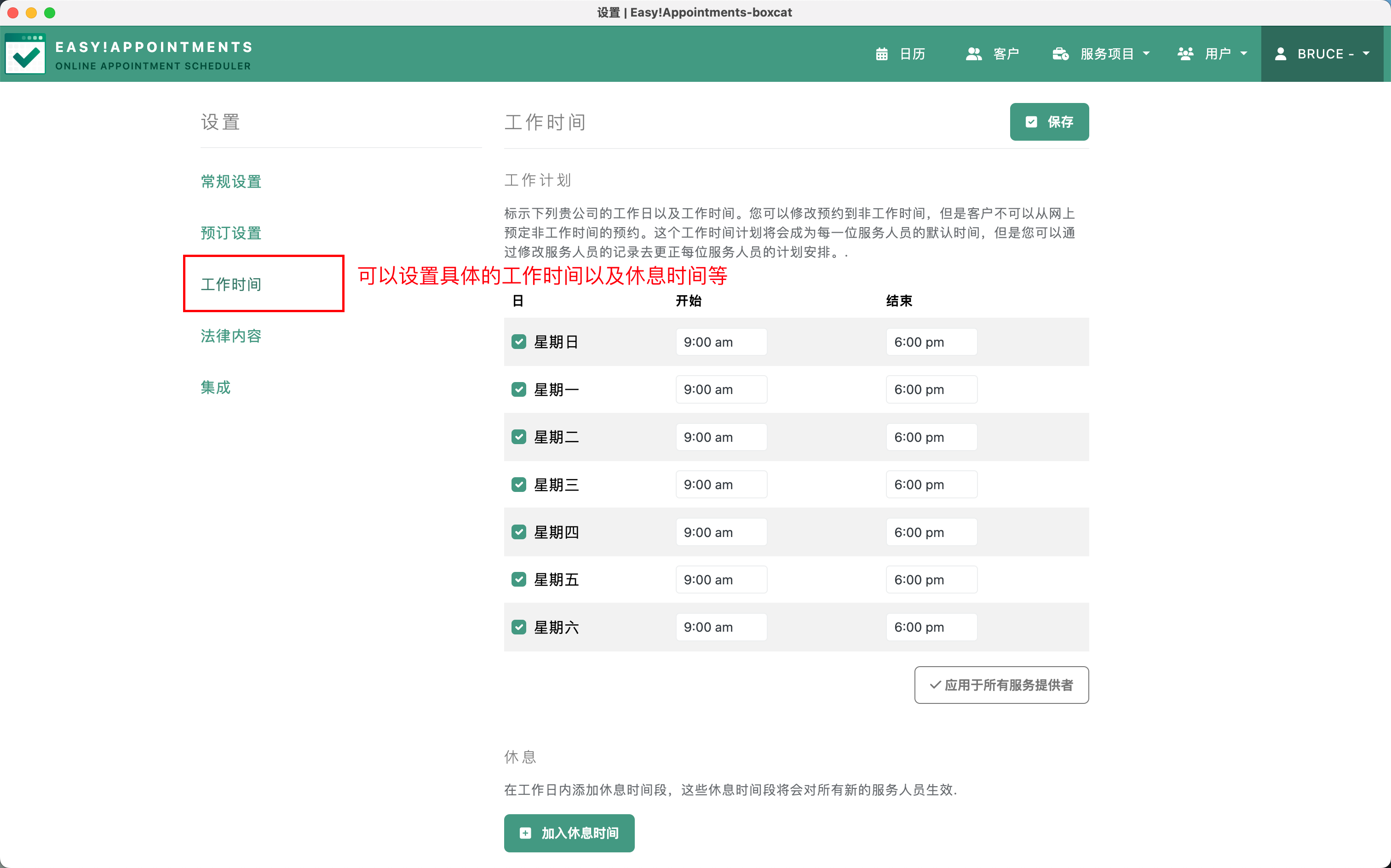Click the 星期一 end time field

coord(931,389)
